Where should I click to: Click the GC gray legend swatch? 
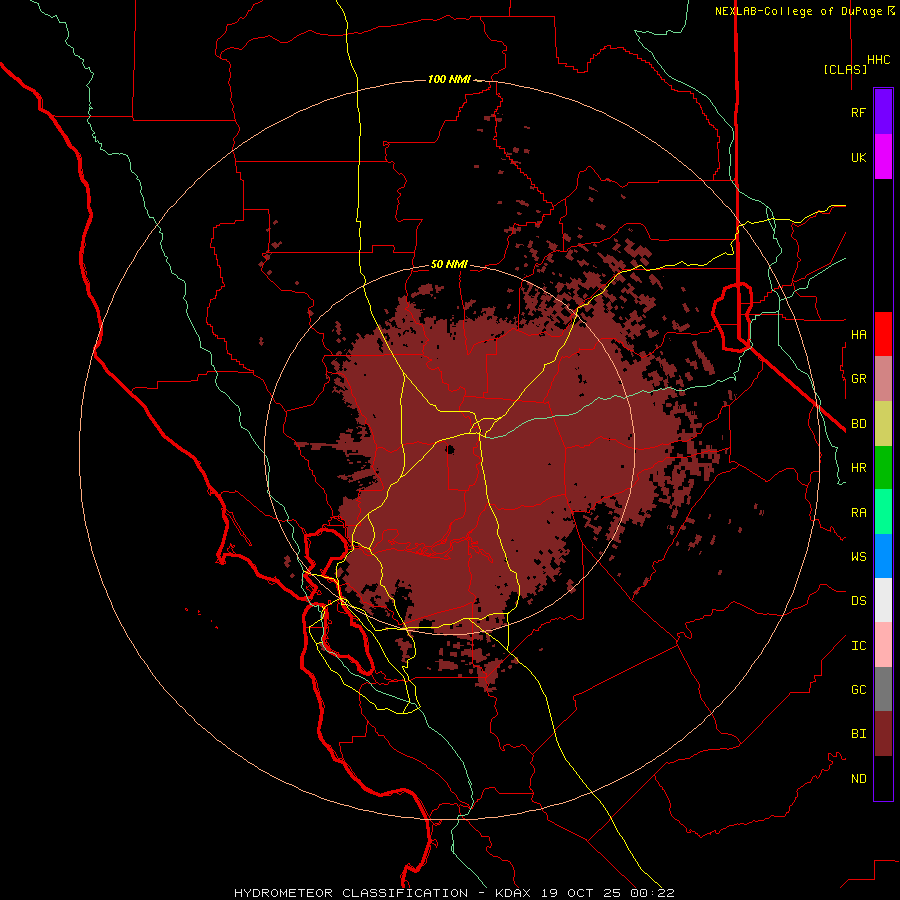click(883, 689)
